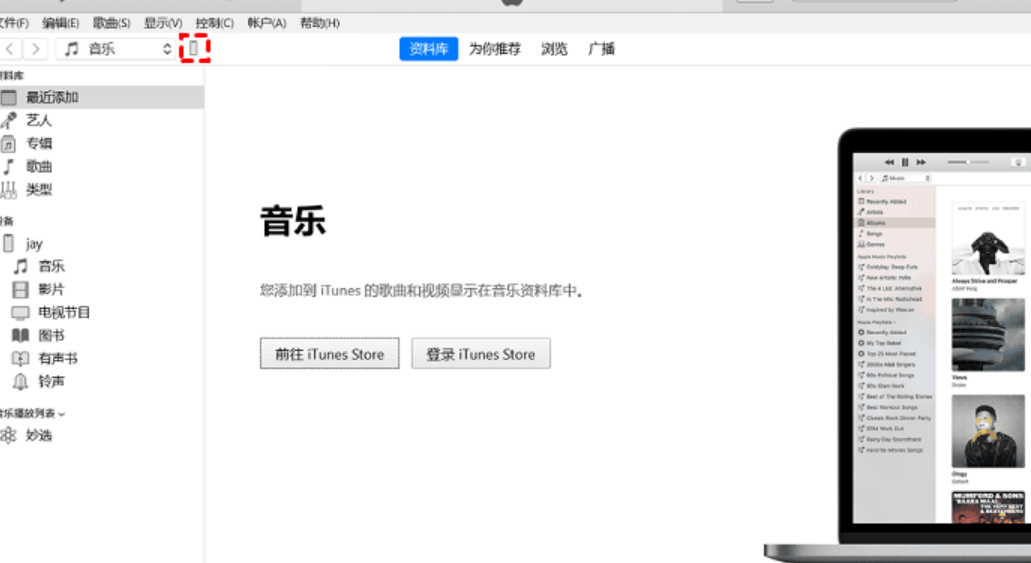The width and height of the screenshot is (1031, 563).
Task: Switch to the 广播 tab
Action: 601,49
